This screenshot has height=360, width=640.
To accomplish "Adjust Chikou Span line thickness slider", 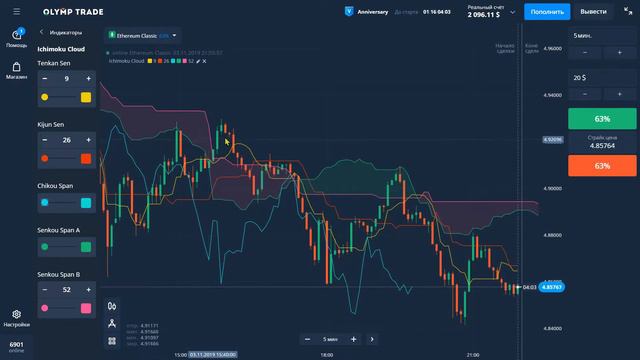I will click(x=59, y=202).
